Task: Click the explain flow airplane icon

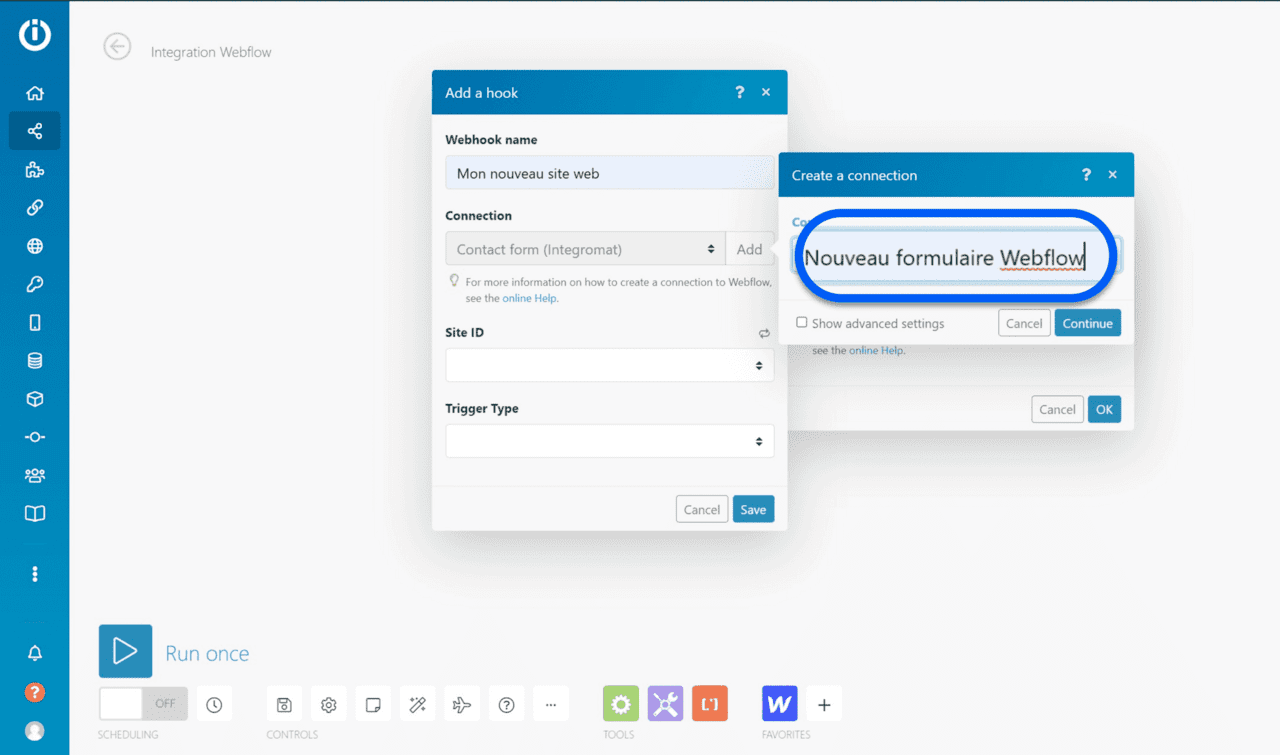Action: point(462,704)
